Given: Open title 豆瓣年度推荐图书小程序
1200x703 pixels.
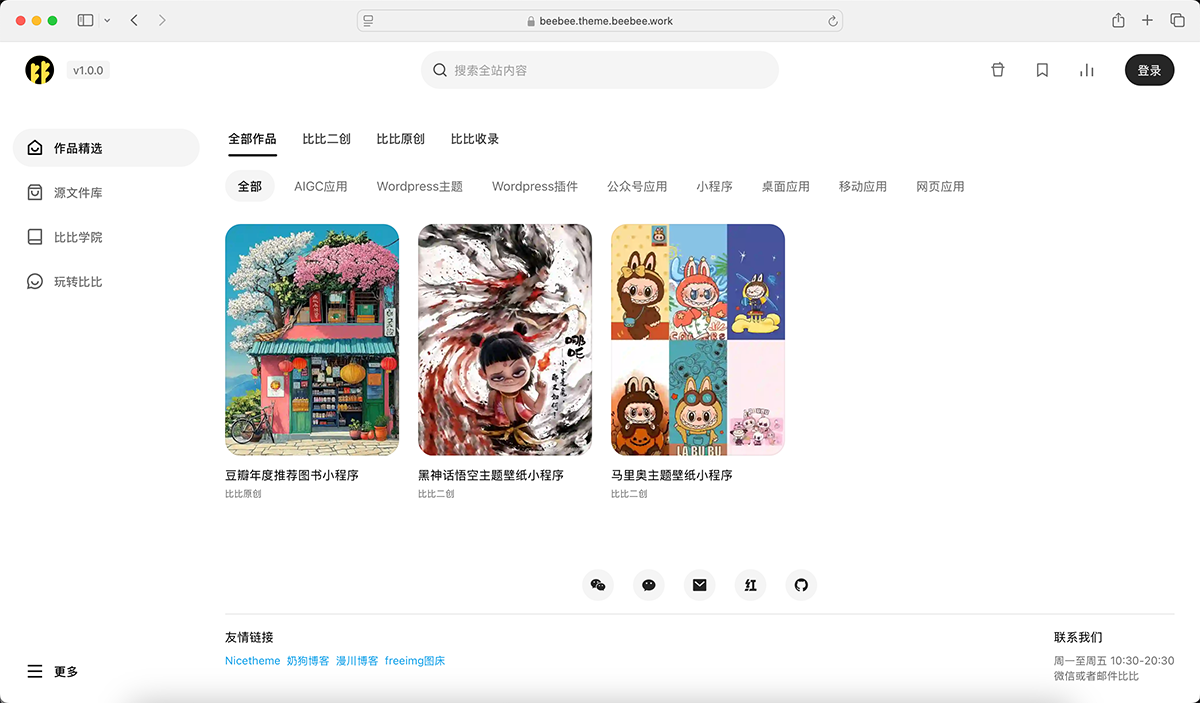Looking at the screenshot, I should click(x=292, y=475).
